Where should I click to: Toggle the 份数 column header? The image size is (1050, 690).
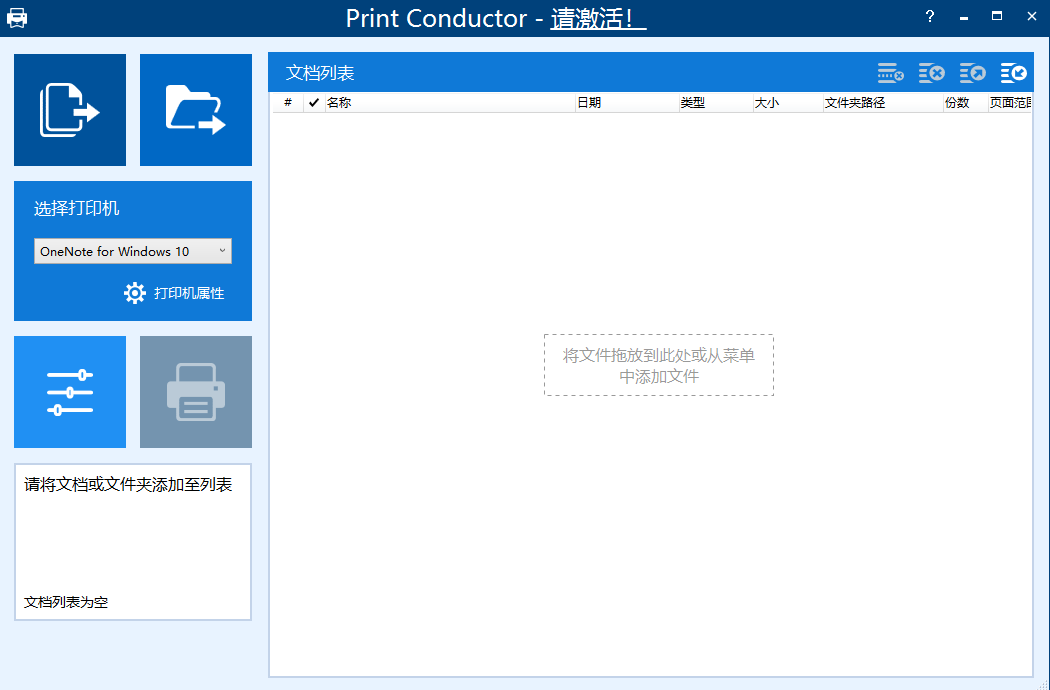956,102
